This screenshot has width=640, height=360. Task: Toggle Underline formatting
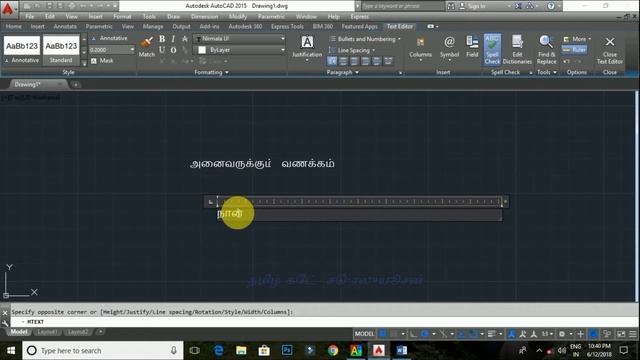pos(162,50)
